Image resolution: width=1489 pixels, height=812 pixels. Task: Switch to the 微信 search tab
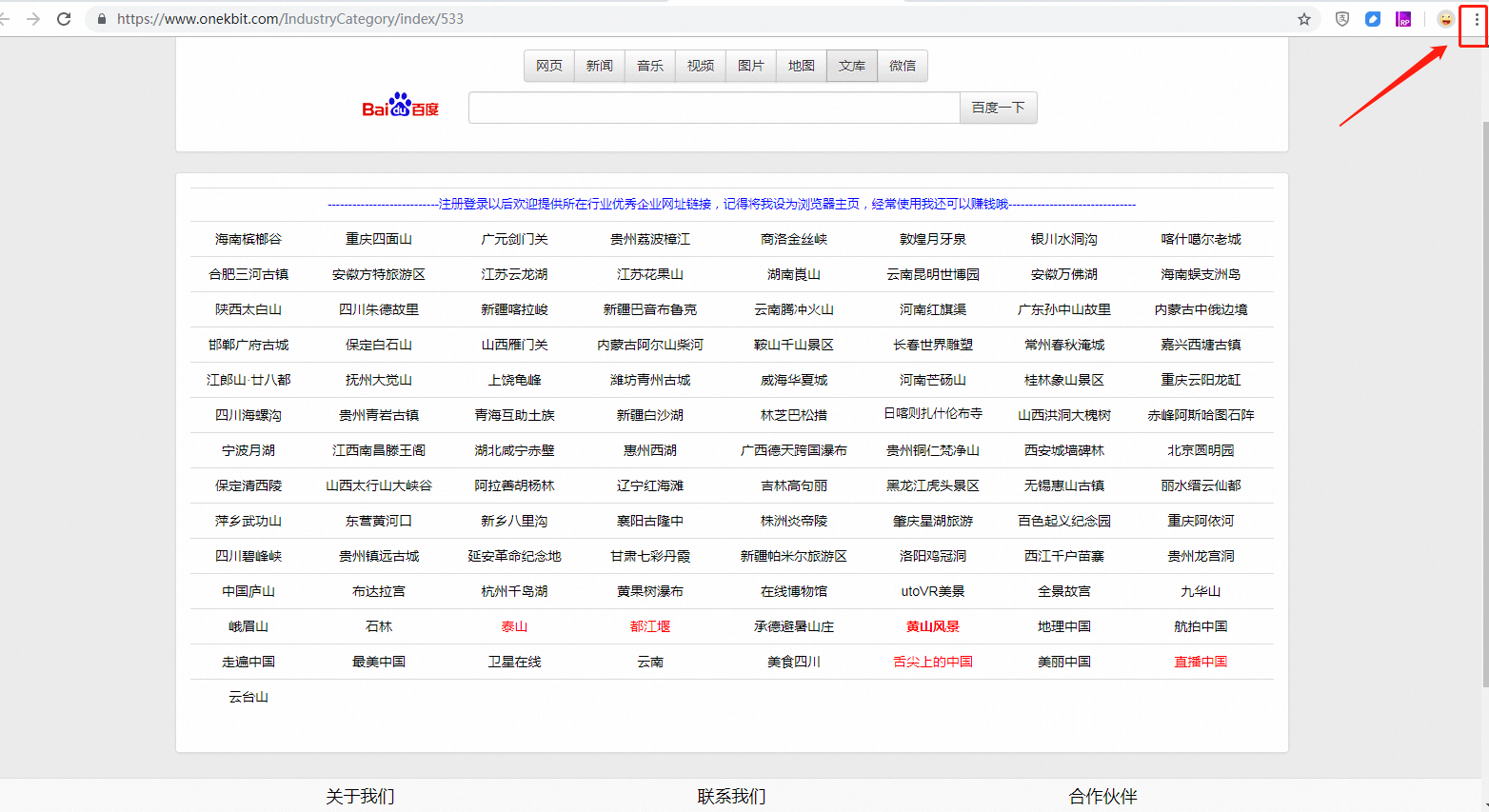click(903, 66)
